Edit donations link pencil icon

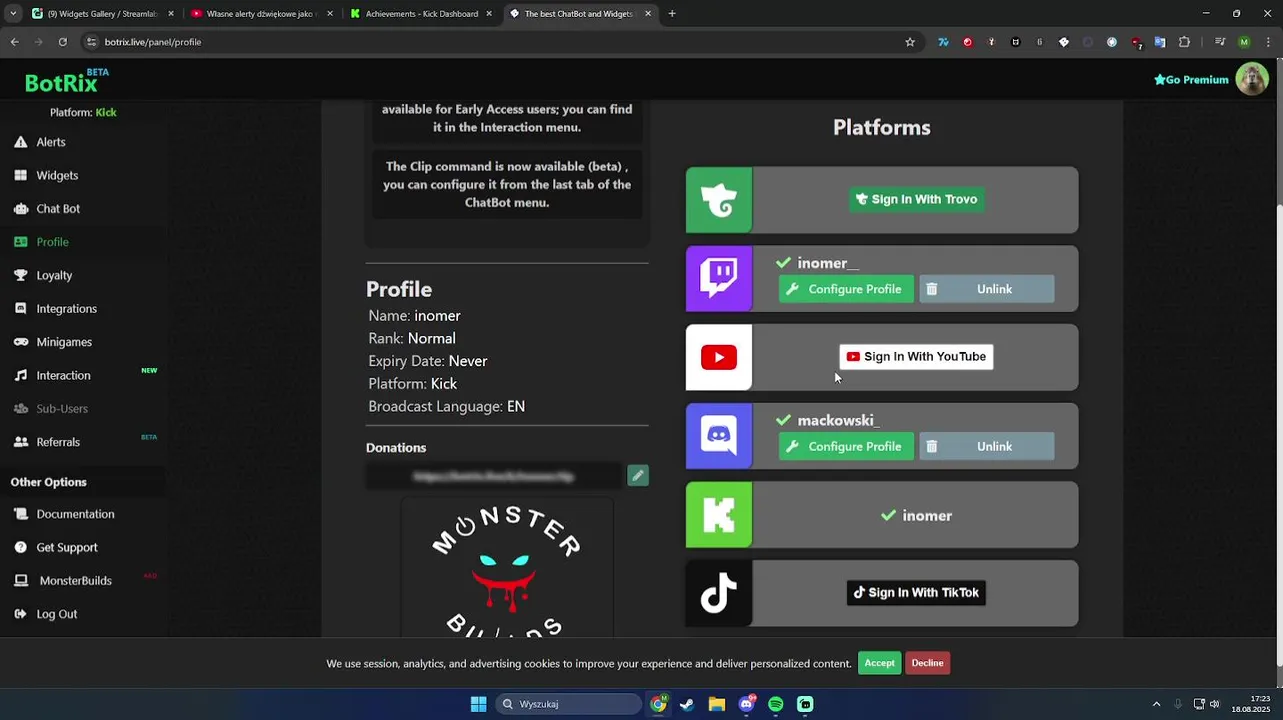638,476
